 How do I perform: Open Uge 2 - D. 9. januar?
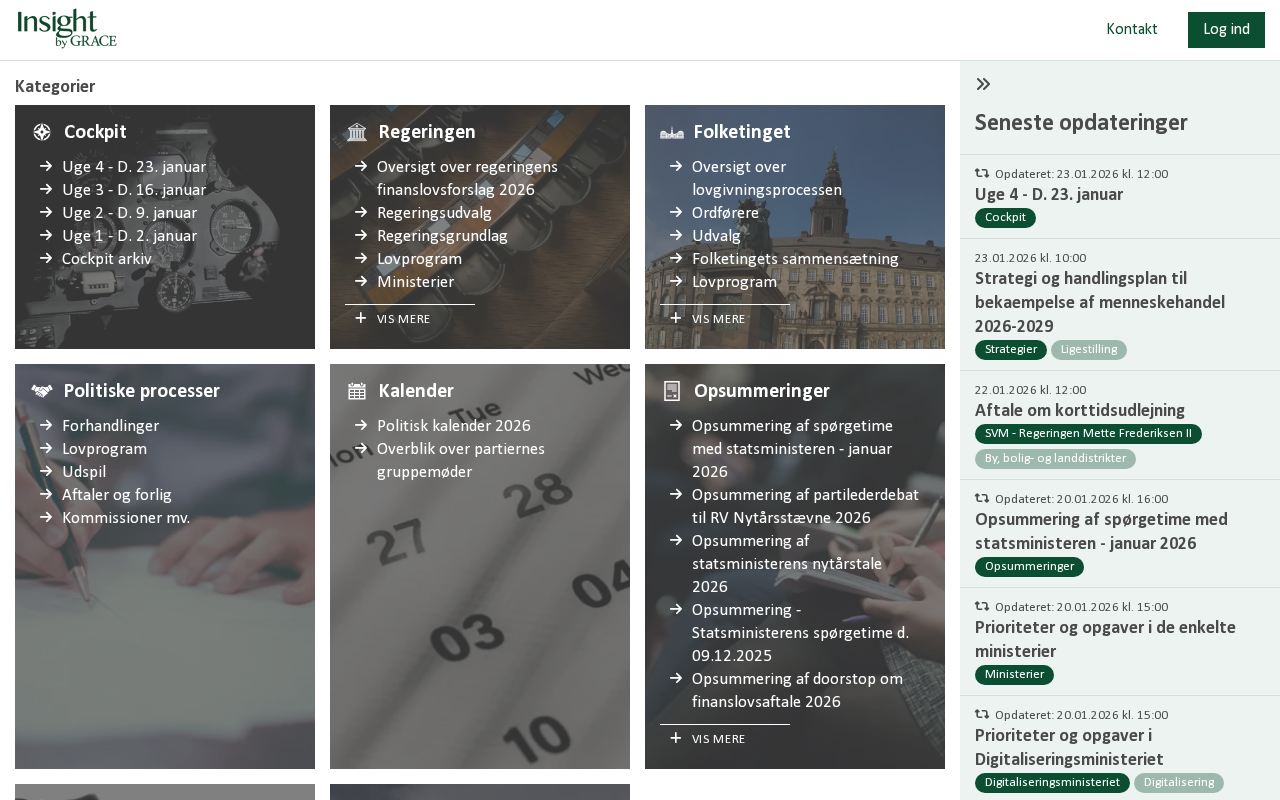[130, 213]
